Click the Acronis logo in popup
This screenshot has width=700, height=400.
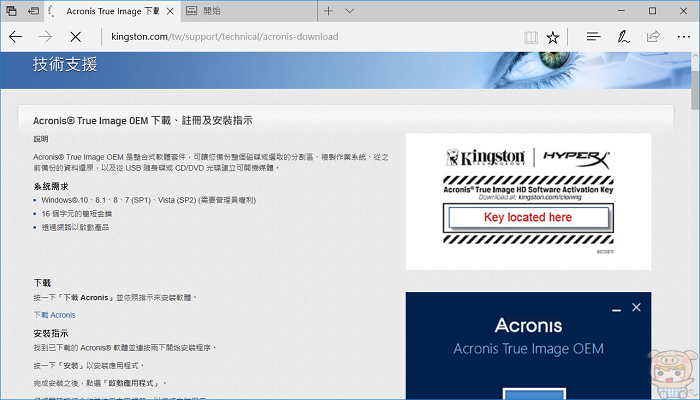point(528,325)
